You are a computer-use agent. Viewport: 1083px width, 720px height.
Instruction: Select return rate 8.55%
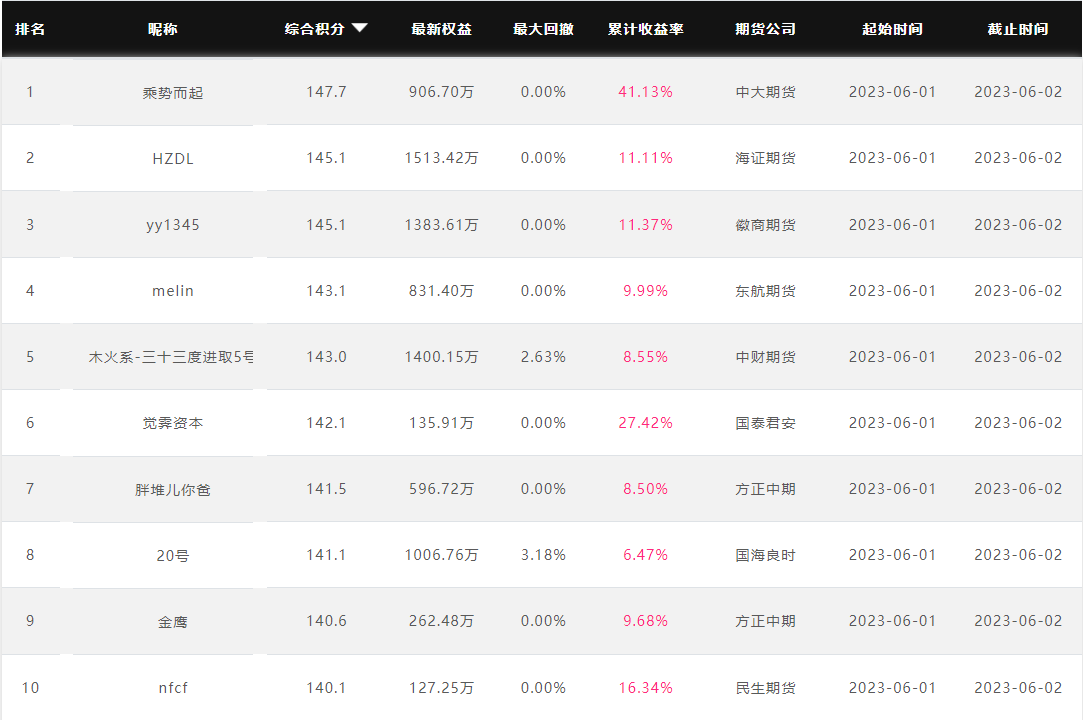pos(645,357)
